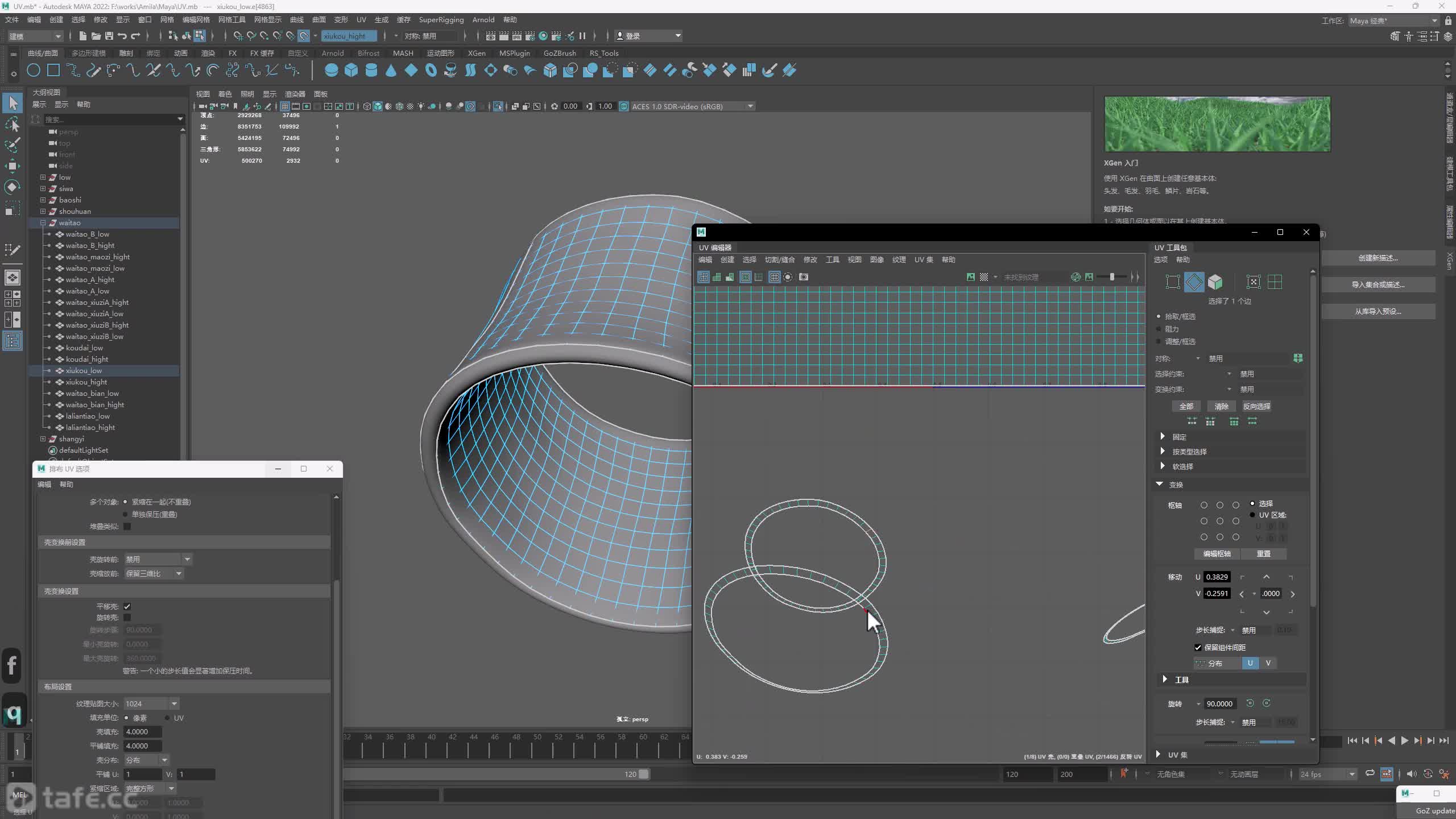Click the rotate counterclockwise icon in UV Toolkit
This screenshot has height=819, width=1456.
coord(1250,704)
